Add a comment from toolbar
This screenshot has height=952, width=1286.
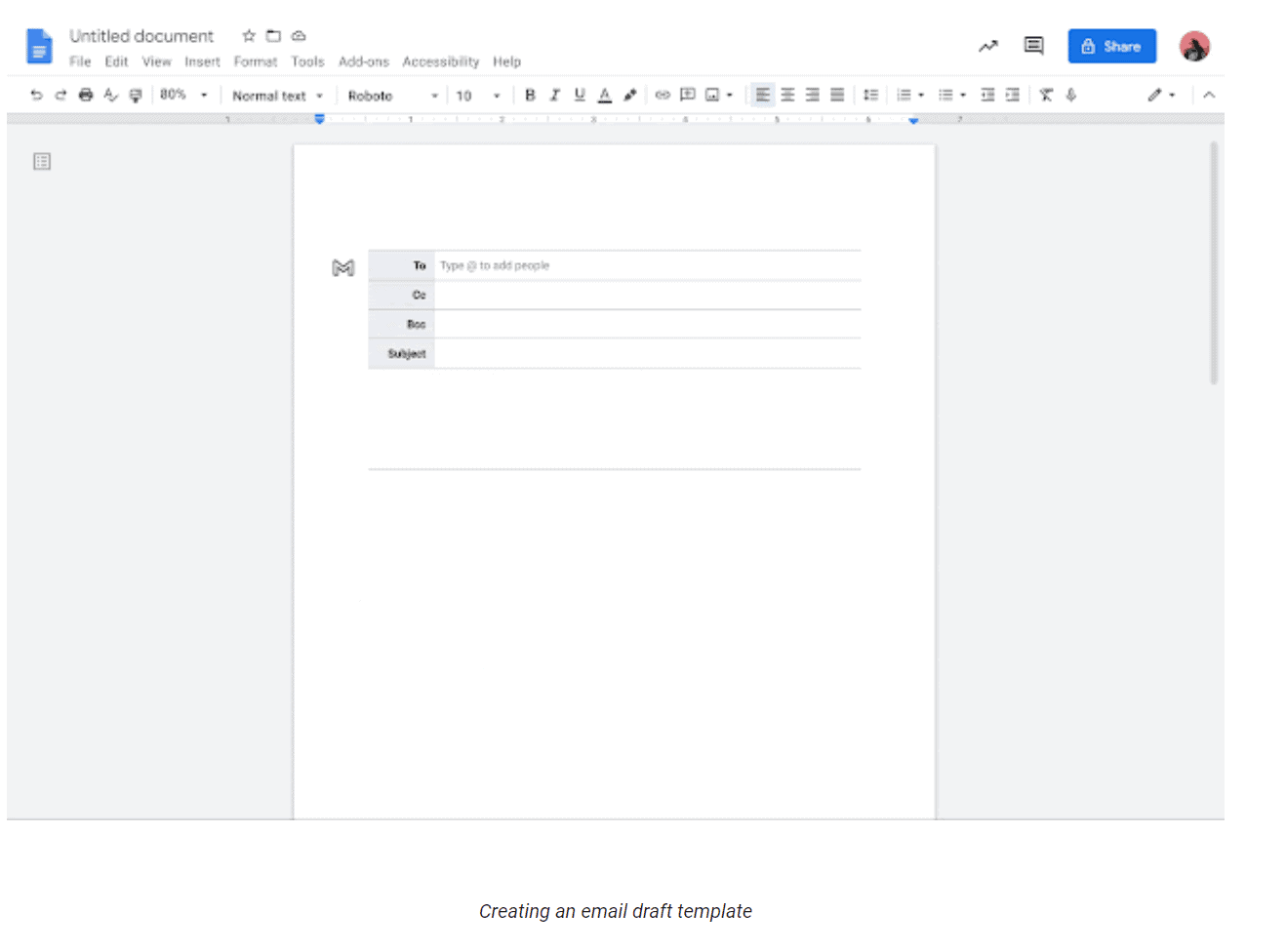[688, 95]
